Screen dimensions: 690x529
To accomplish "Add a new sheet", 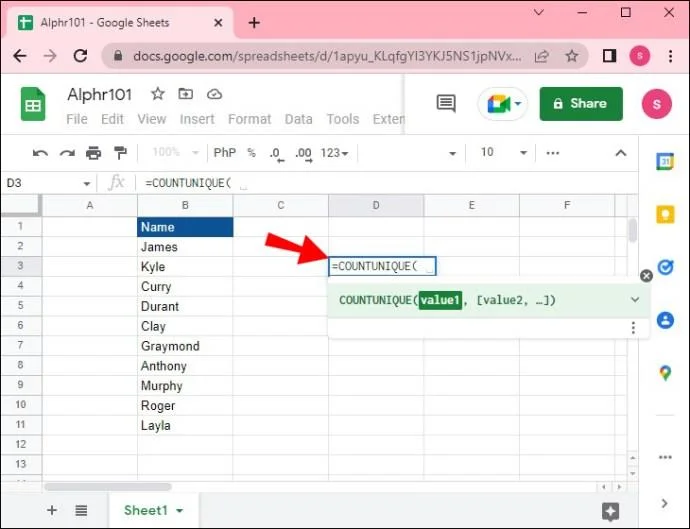I will (x=52, y=510).
